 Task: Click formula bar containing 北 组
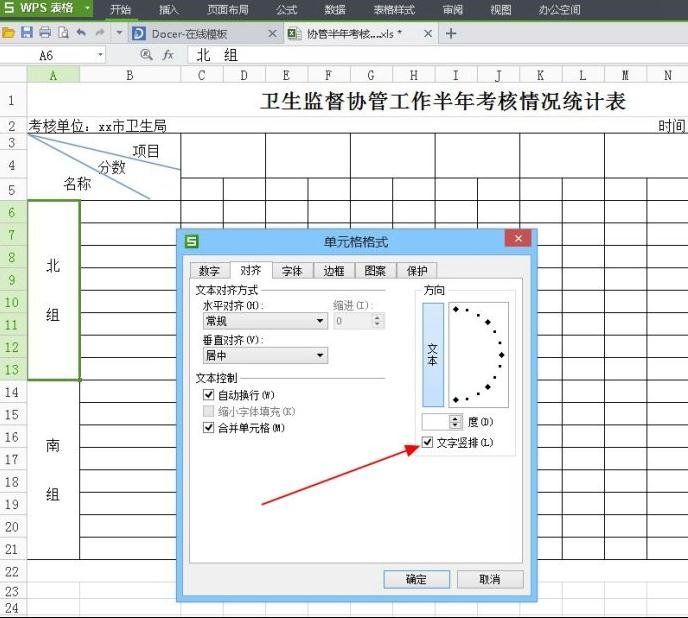point(437,55)
